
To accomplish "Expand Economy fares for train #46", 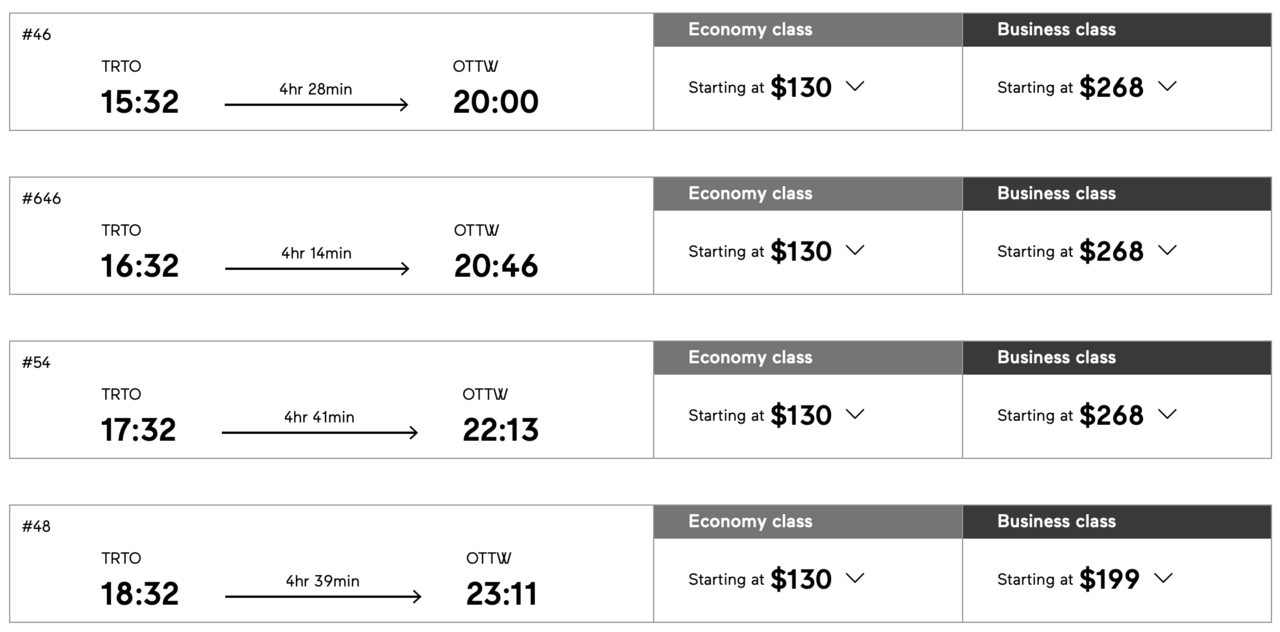I will pyautogui.click(x=854, y=87).
